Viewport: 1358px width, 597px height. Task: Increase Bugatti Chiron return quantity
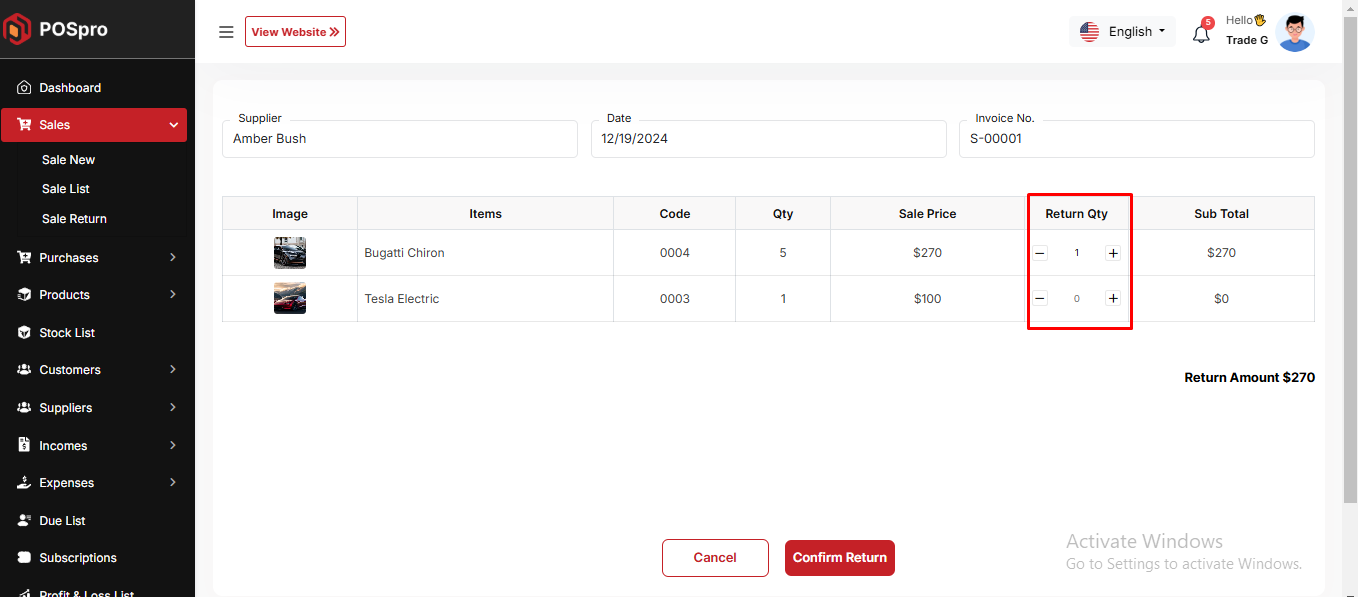click(x=1113, y=253)
